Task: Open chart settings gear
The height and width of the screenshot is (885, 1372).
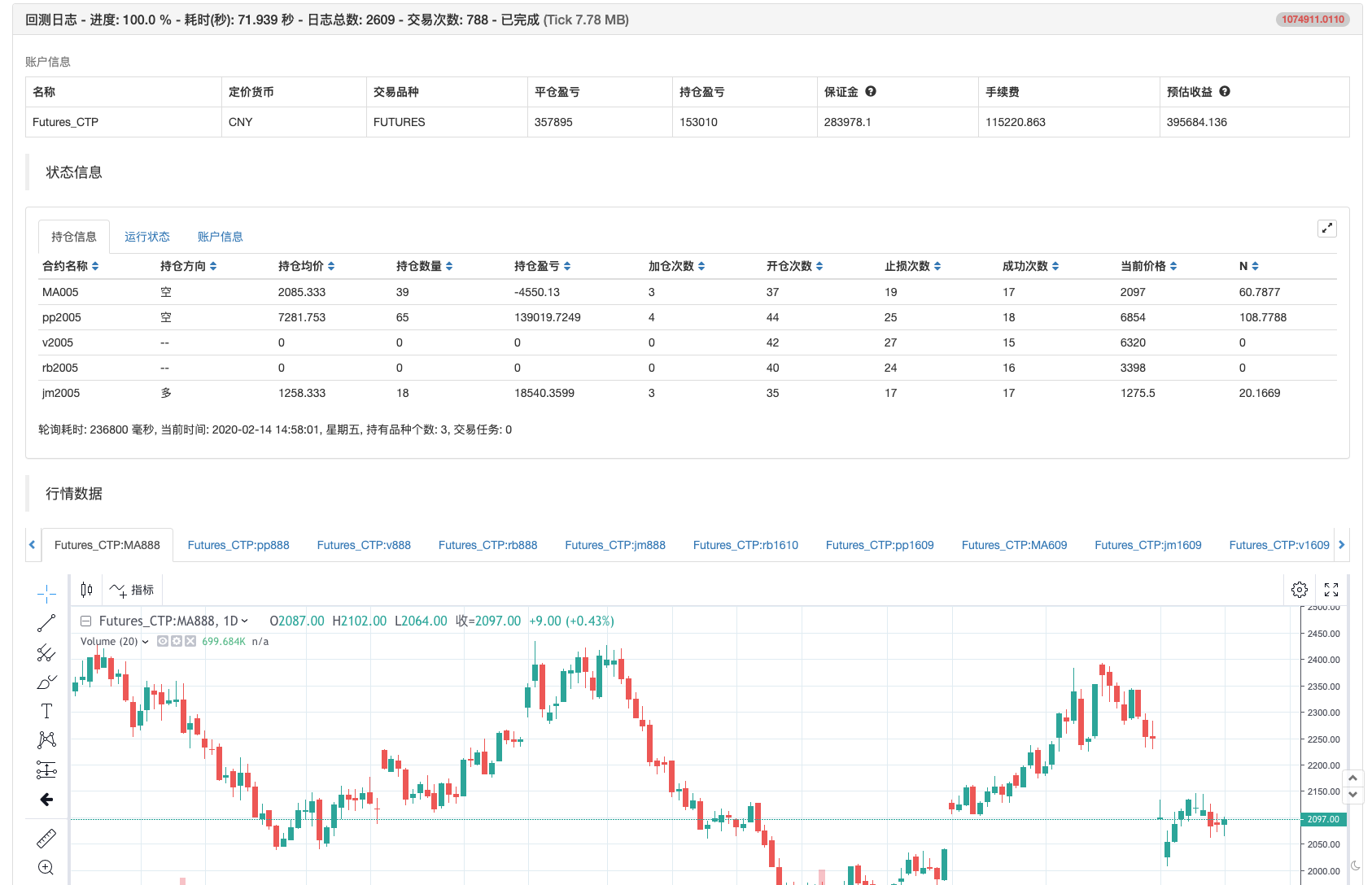Action: click(x=1300, y=590)
